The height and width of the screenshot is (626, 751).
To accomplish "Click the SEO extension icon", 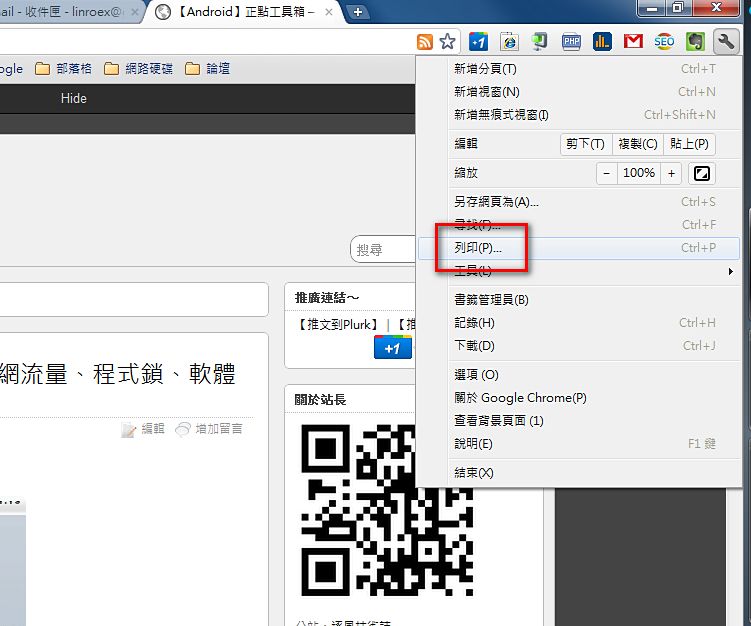I will pos(664,42).
